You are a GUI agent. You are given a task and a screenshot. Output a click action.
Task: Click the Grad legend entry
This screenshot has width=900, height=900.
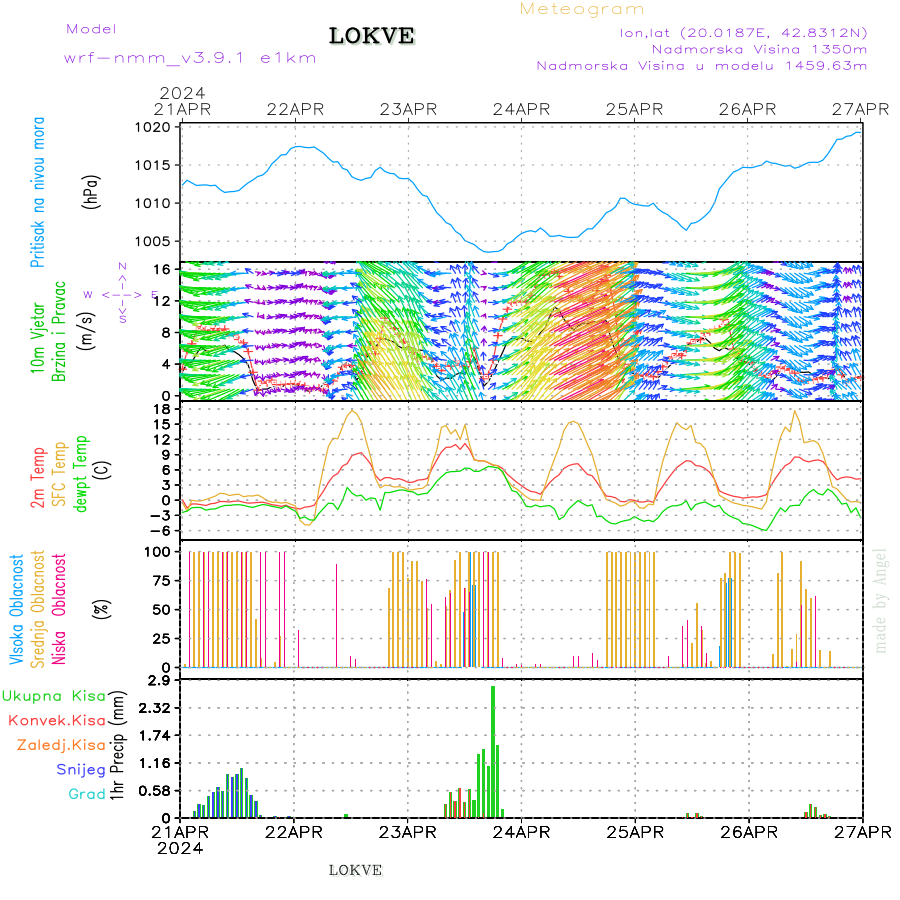87,794
